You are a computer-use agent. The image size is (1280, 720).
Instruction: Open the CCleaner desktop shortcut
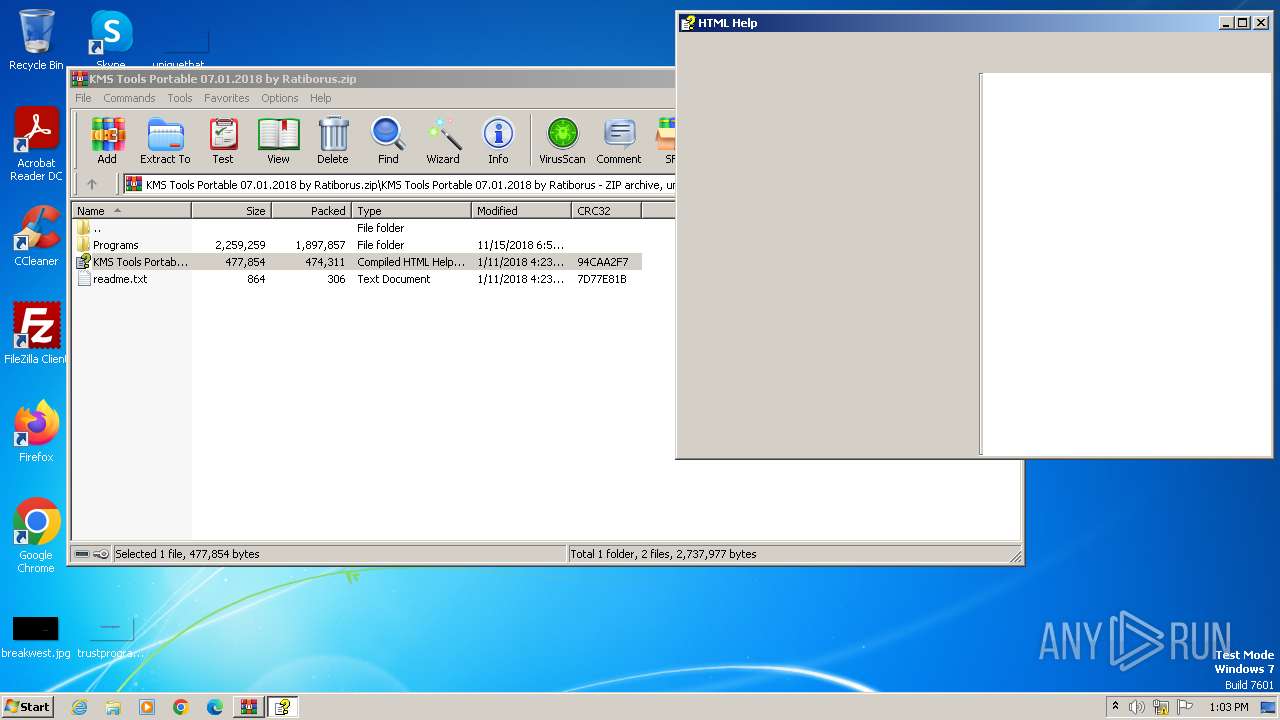[36, 236]
